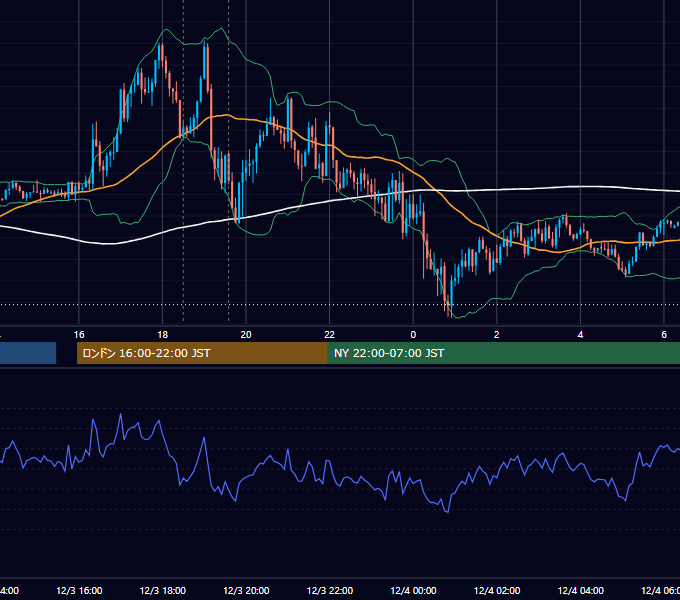Click the 12/4 04:00 time label
The width and height of the screenshot is (680, 600).
pyautogui.click(x=581, y=590)
